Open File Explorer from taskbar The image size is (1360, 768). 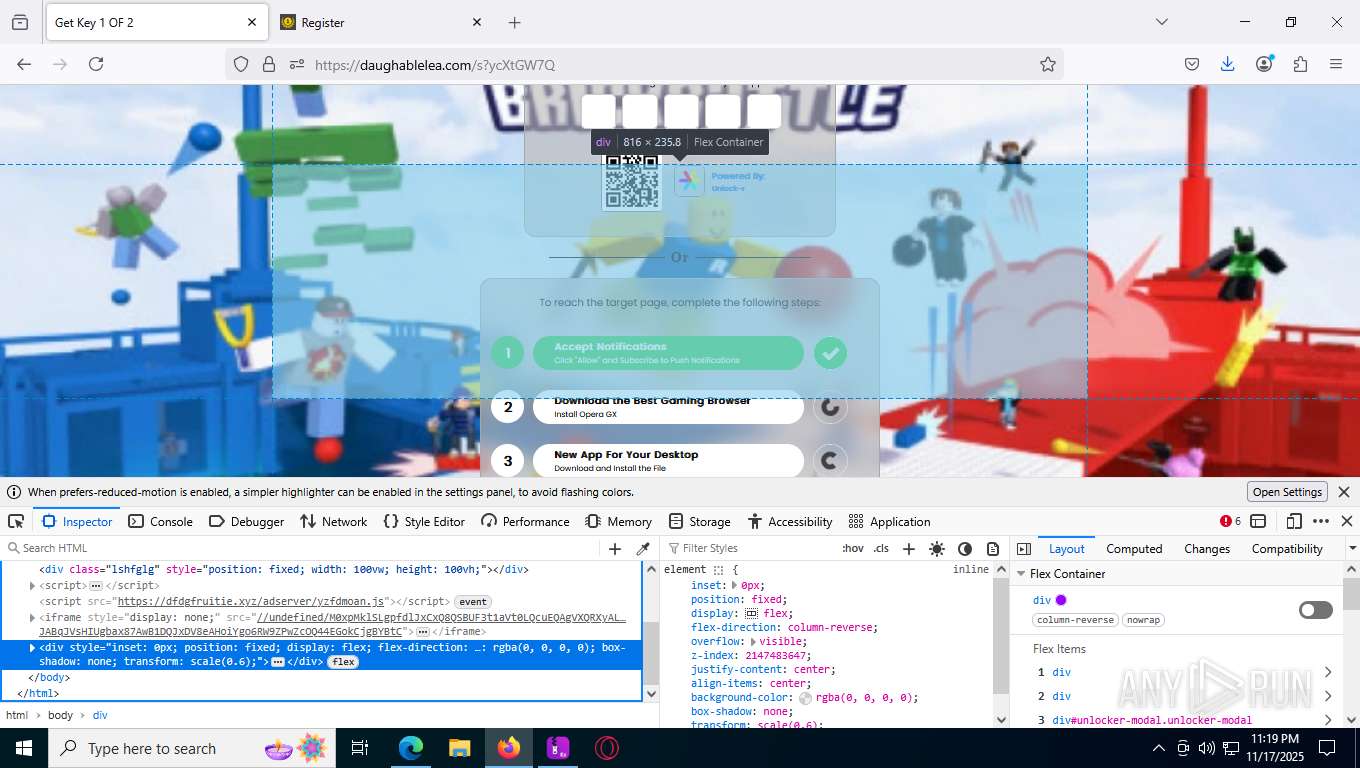point(460,748)
